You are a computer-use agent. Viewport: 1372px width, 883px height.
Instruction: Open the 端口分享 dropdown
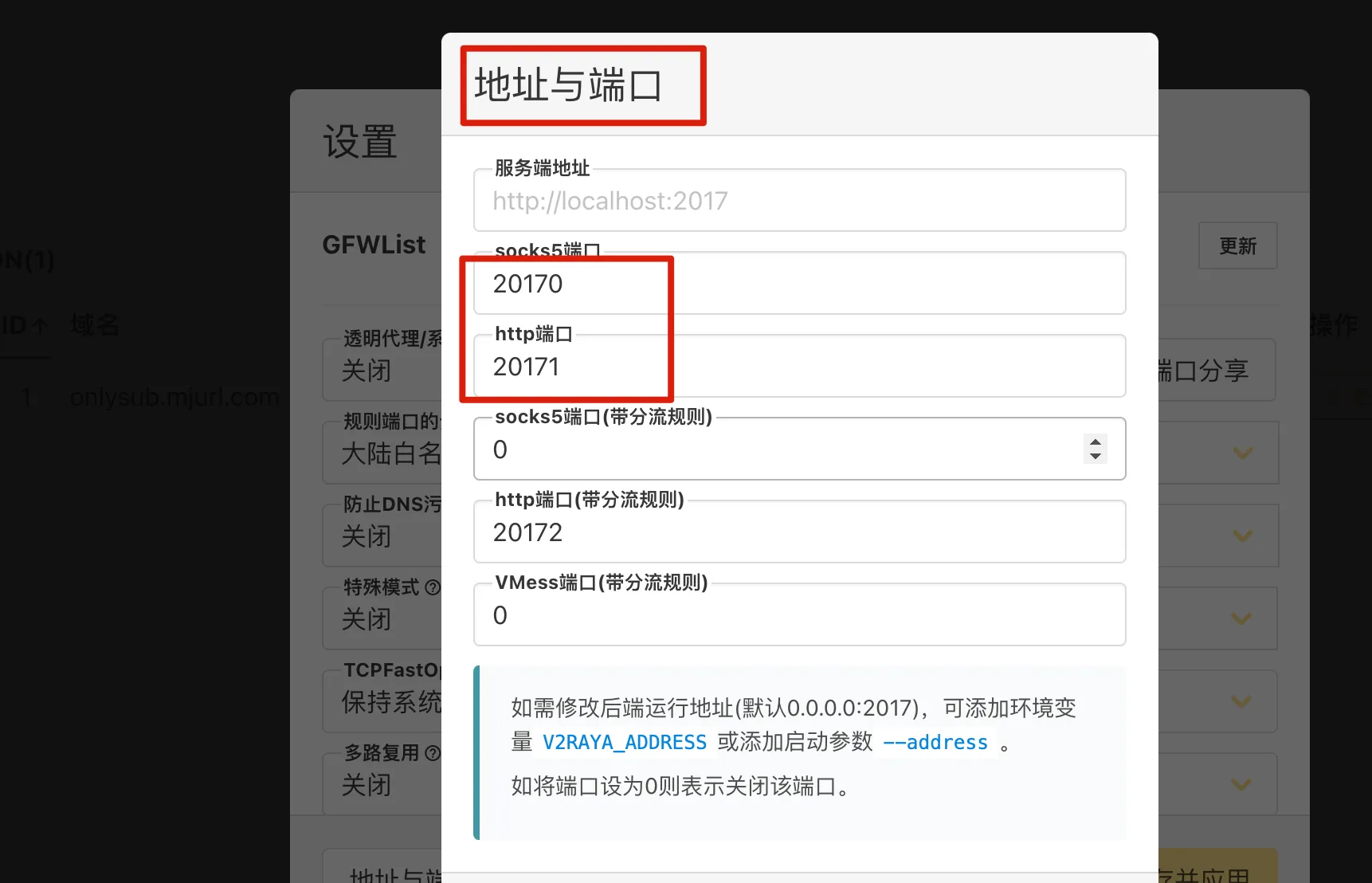(x=1215, y=371)
